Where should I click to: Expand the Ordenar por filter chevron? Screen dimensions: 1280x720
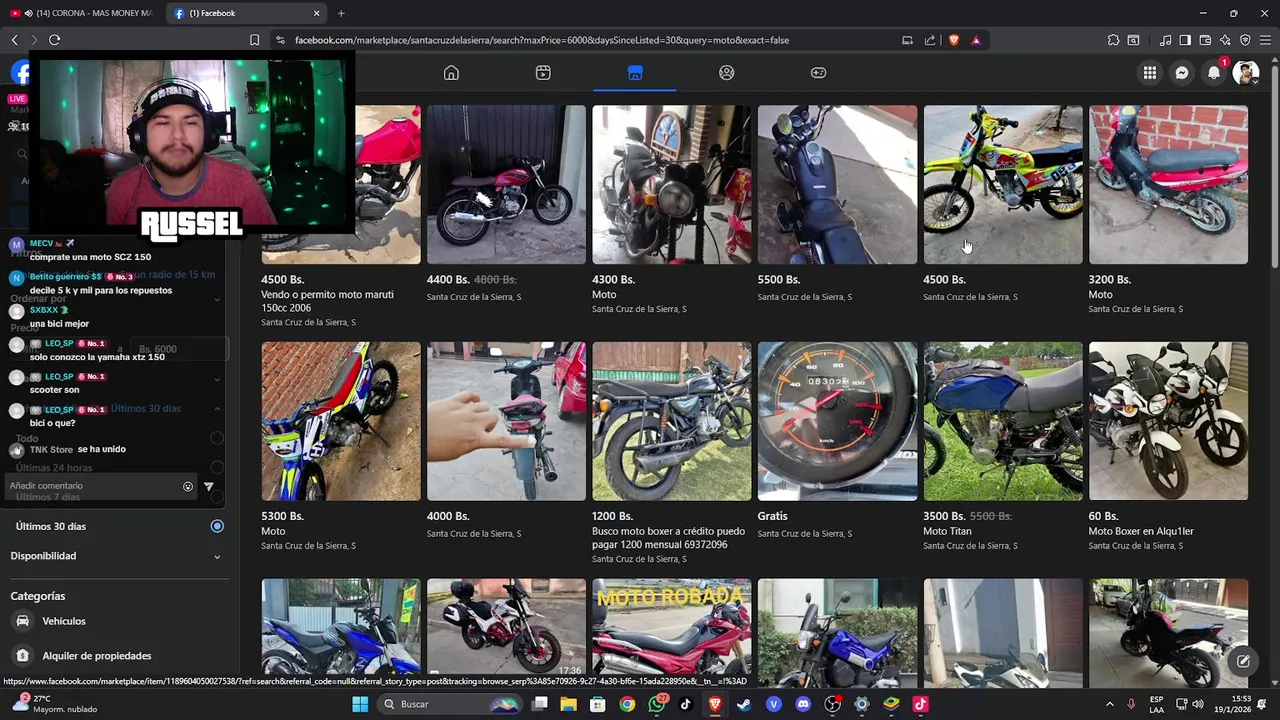point(217,299)
